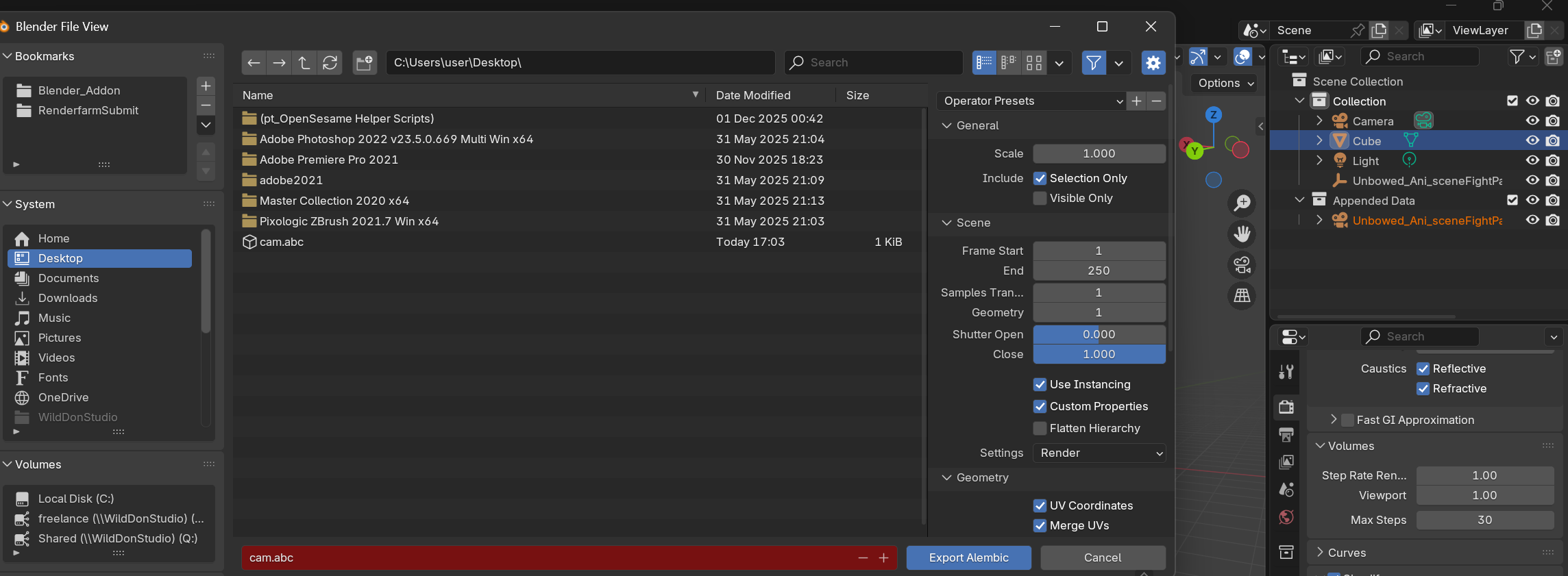1568x576 pixels.
Task: Toggle file filtering funnel icon
Action: click(1094, 63)
